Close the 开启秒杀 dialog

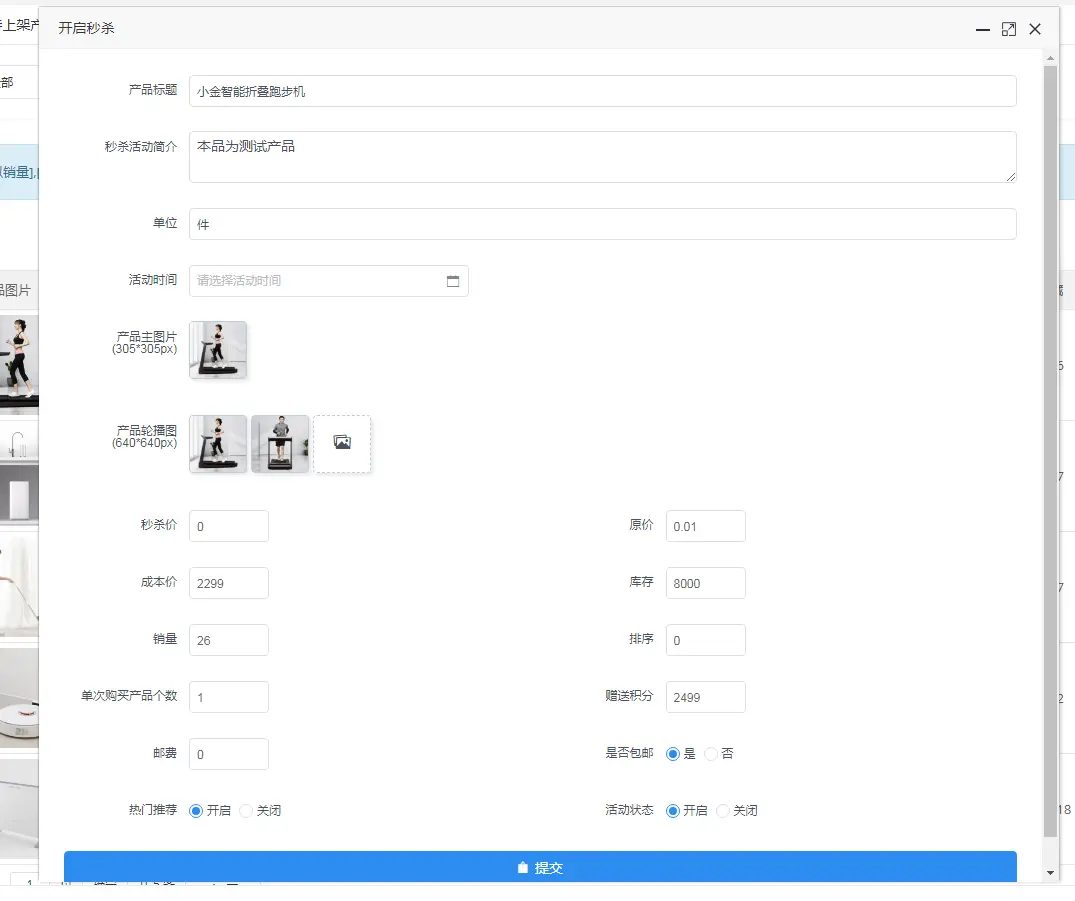pos(1035,29)
